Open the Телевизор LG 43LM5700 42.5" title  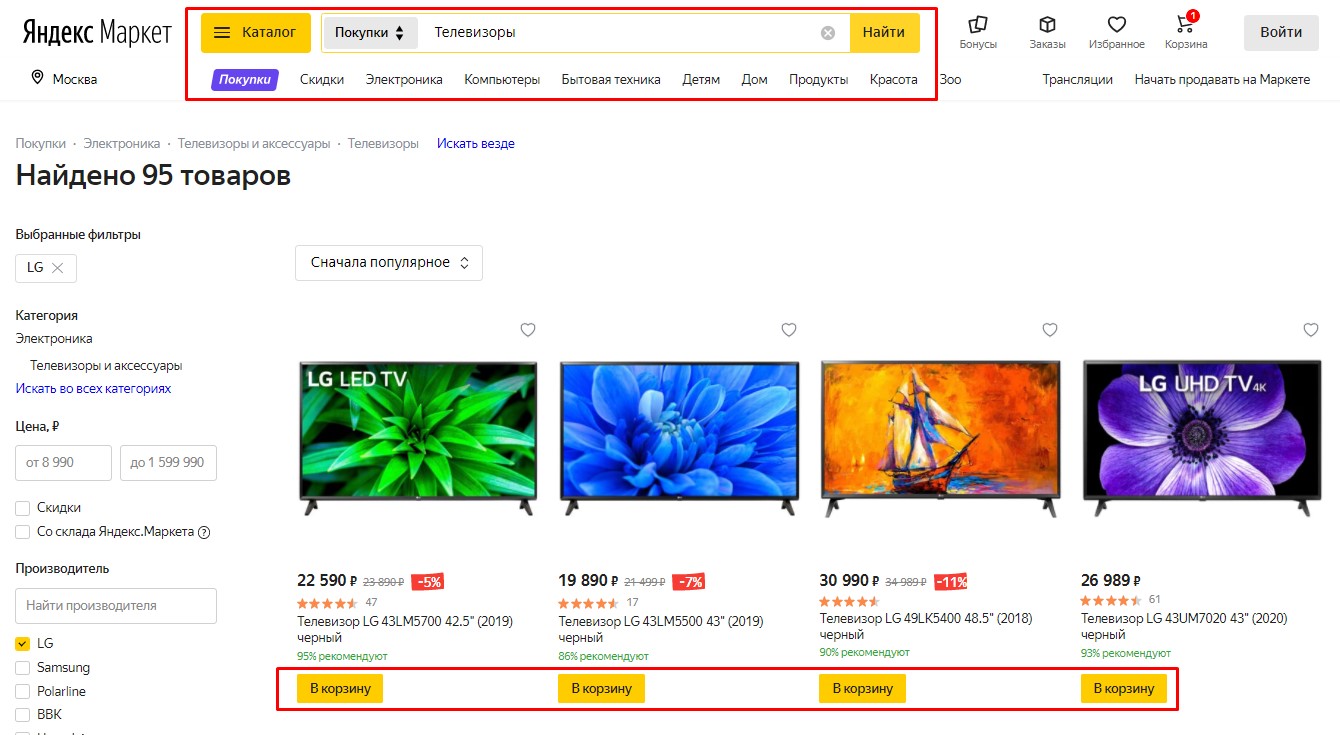coord(405,628)
